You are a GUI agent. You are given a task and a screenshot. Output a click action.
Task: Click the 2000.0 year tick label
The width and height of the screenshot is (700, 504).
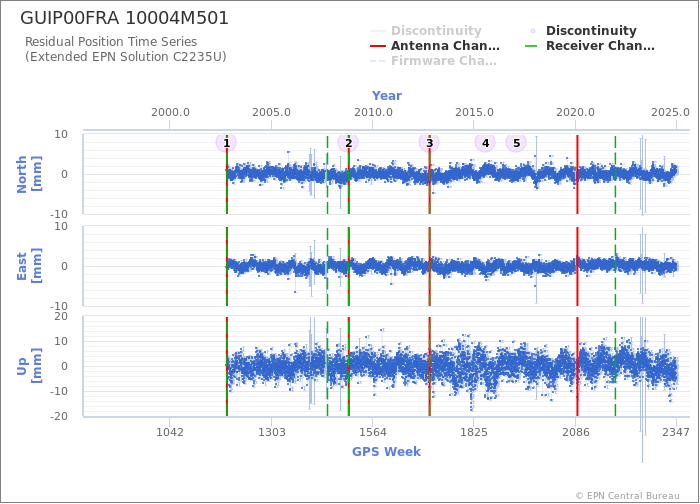[x=170, y=112]
